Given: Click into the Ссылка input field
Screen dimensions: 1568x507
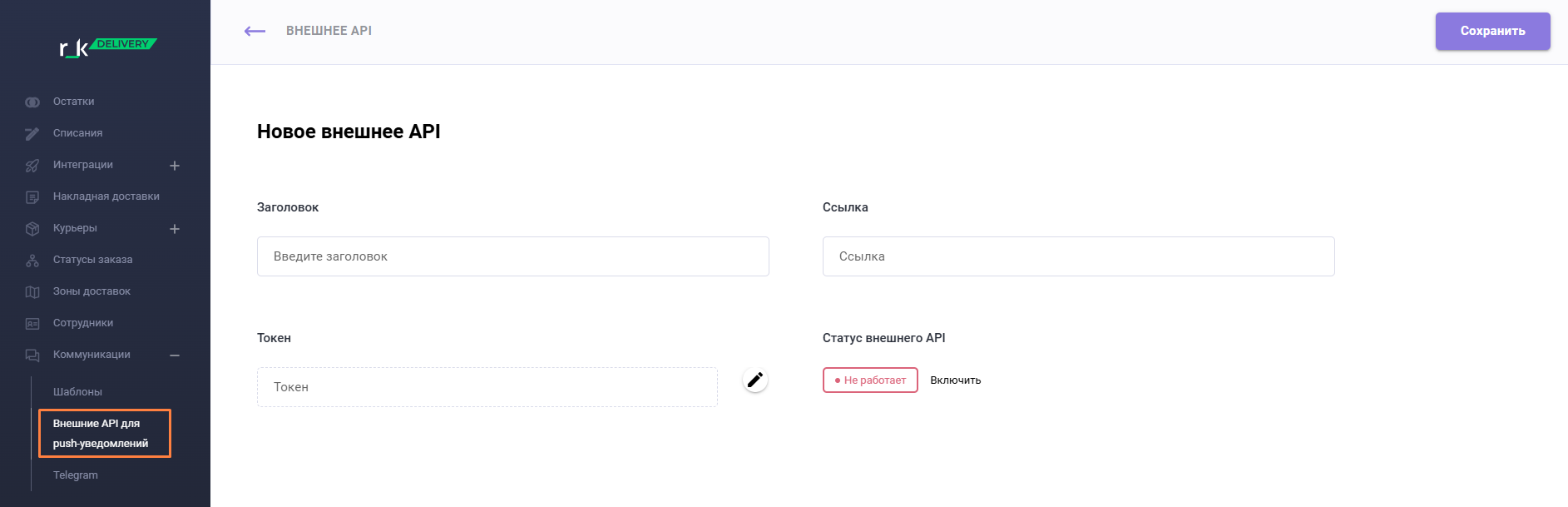Looking at the screenshot, I should tap(1078, 256).
